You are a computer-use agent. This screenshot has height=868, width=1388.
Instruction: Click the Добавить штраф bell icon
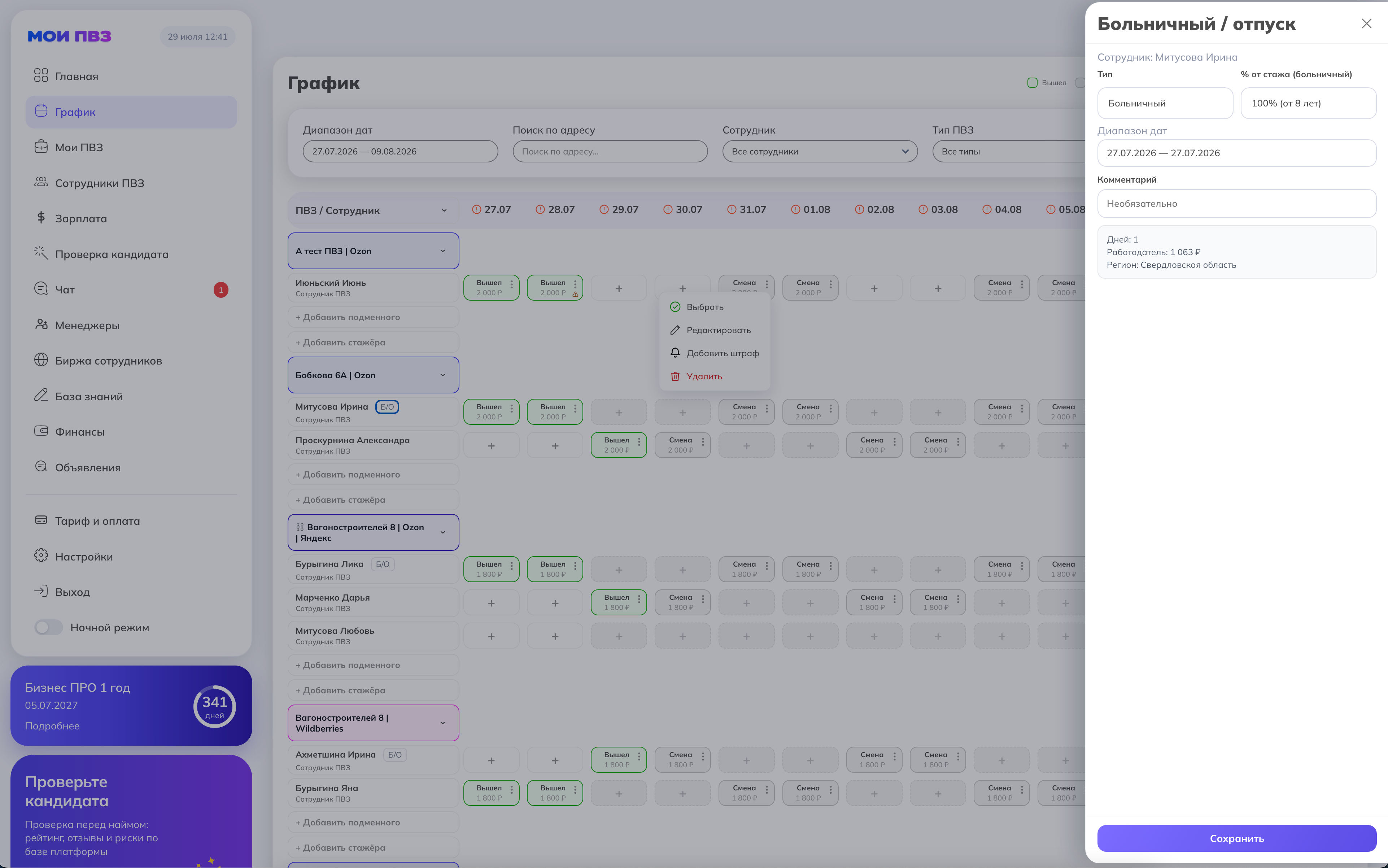click(x=675, y=353)
